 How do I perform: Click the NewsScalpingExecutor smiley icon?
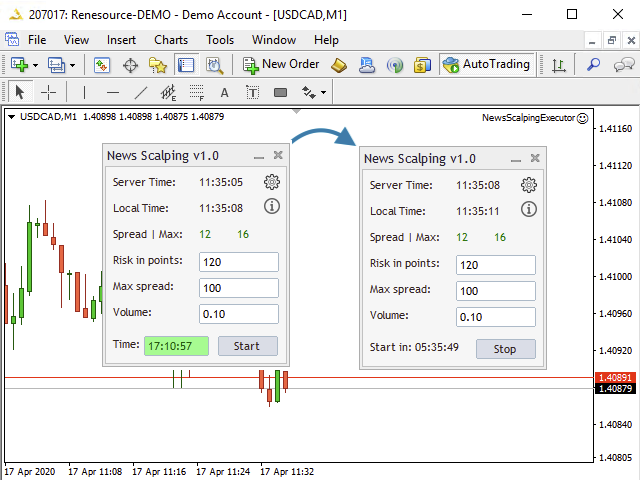(583, 118)
